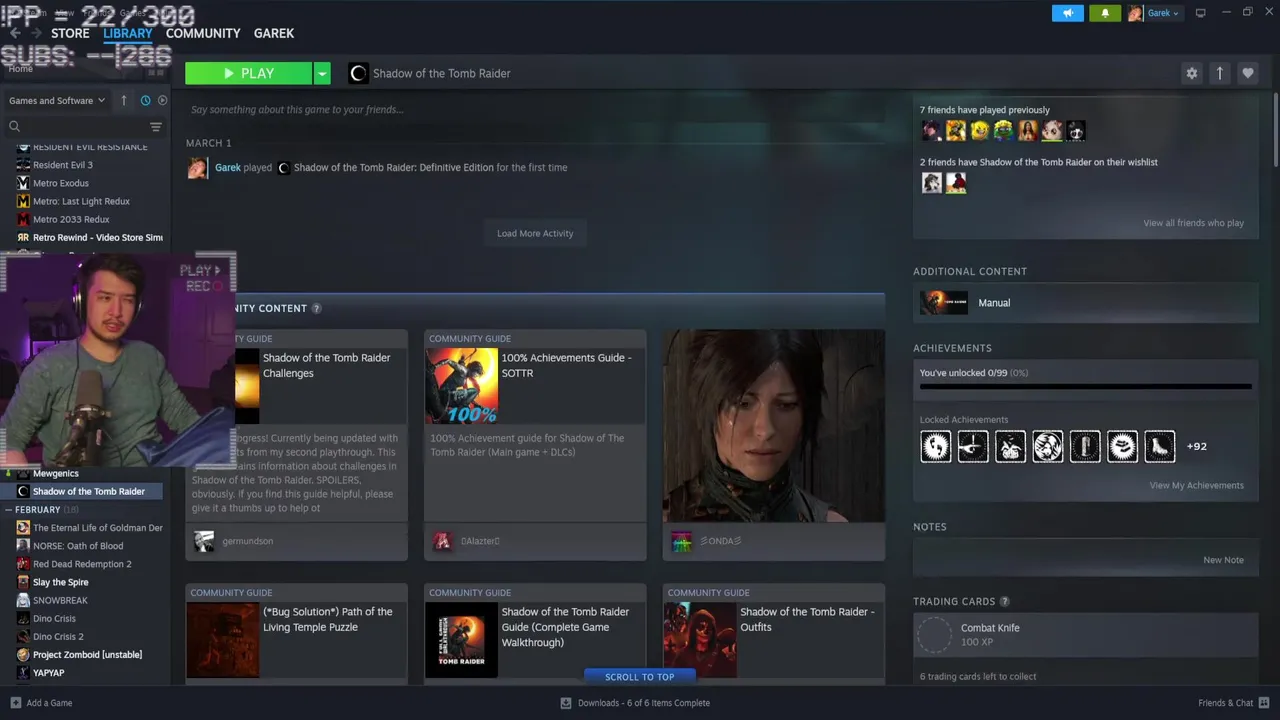
Task: Click the Combat Knife trading card icon
Action: [x=935, y=635]
